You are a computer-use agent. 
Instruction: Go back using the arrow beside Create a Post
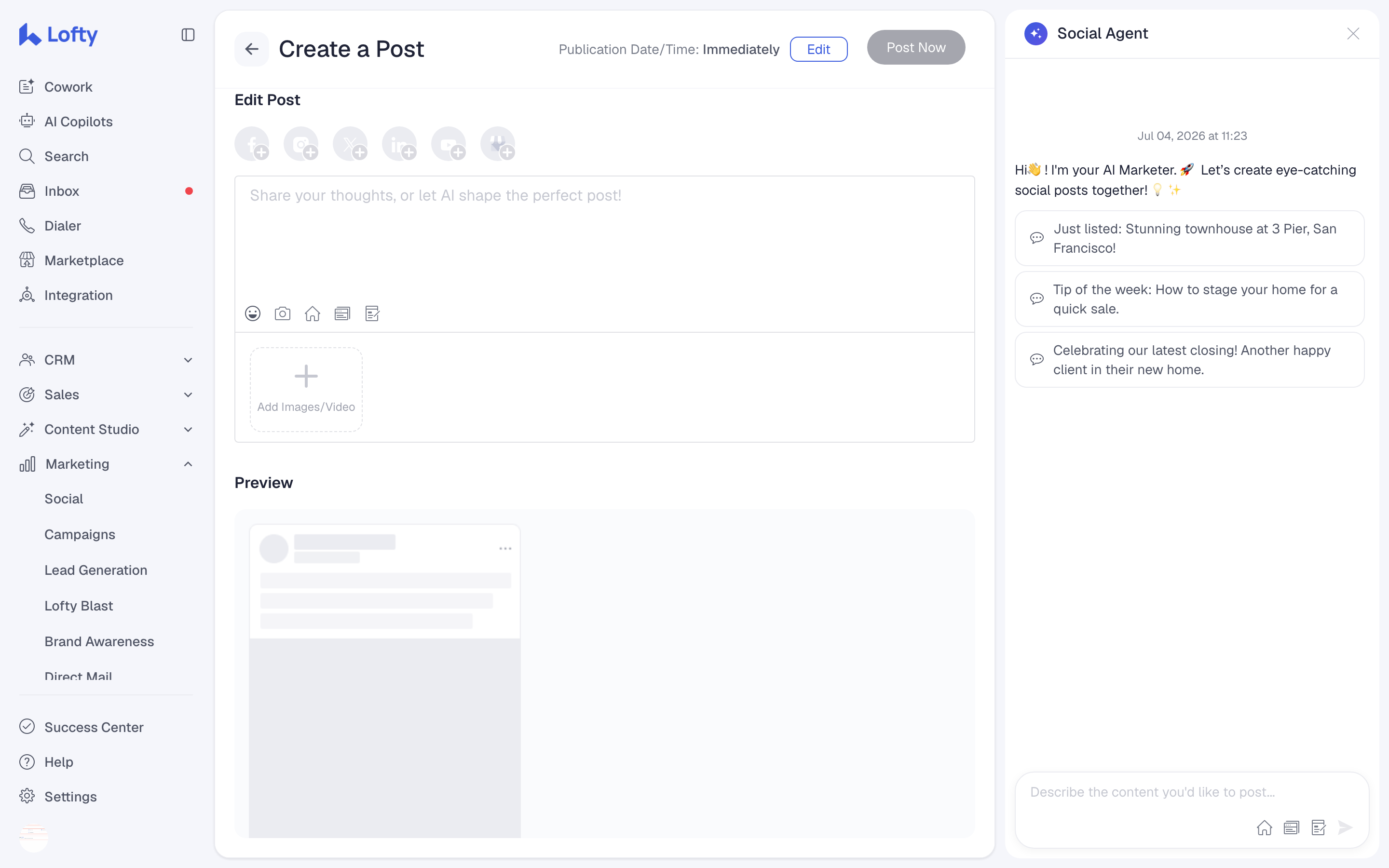[251, 49]
